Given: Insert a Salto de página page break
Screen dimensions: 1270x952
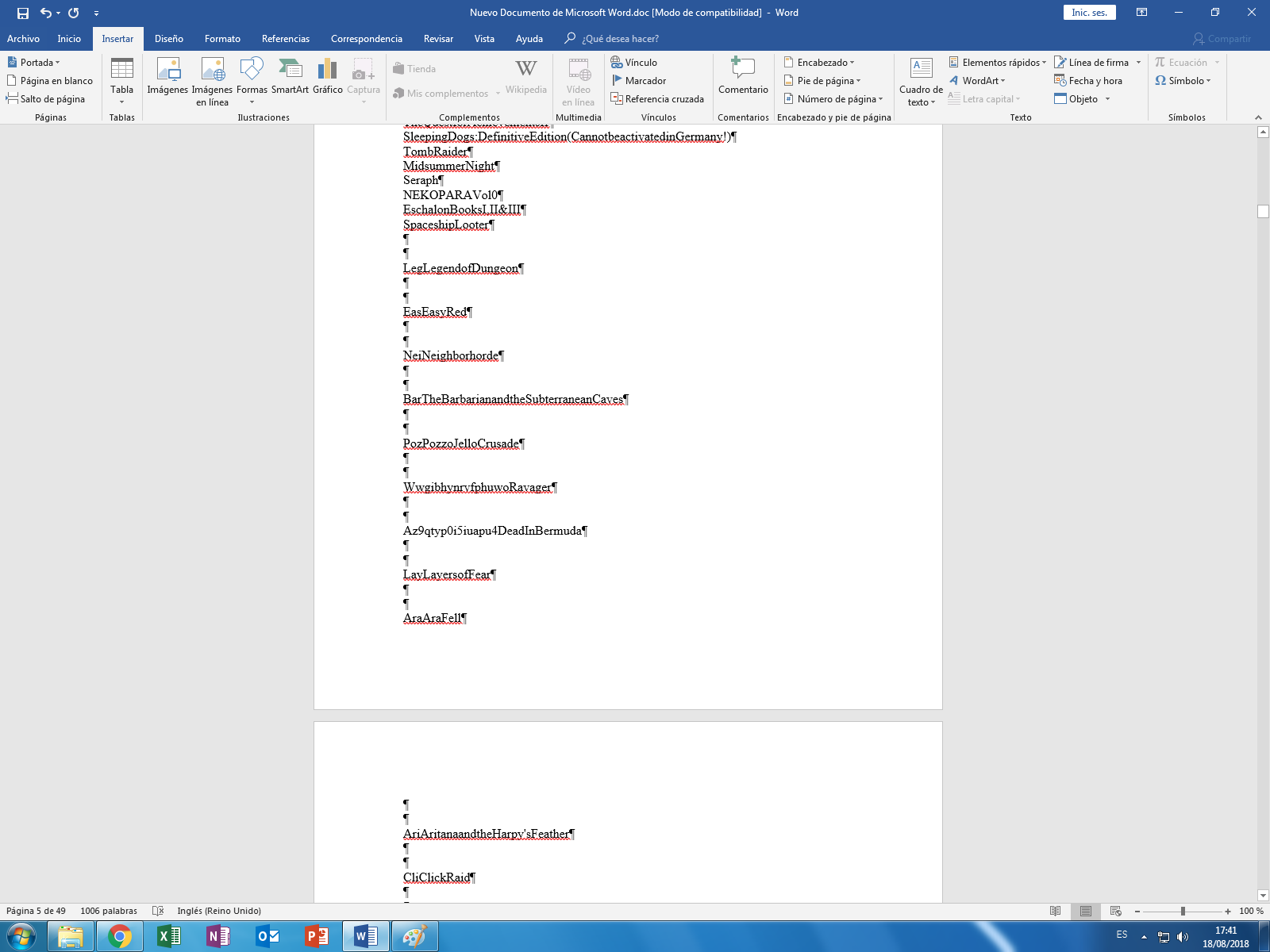Looking at the screenshot, I should (46, 99).
